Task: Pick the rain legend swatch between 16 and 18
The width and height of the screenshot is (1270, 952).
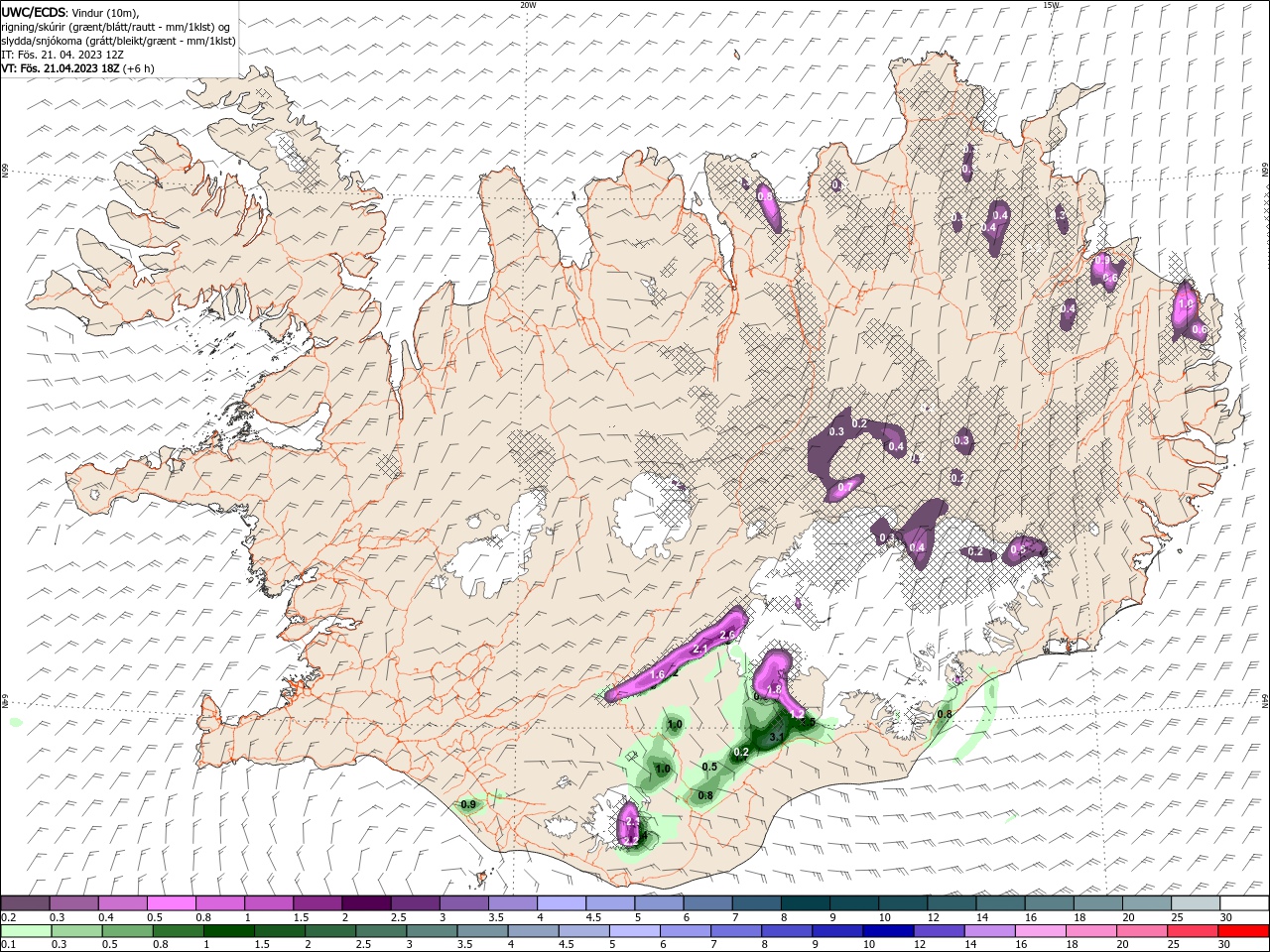Action: coord(1042,931)
